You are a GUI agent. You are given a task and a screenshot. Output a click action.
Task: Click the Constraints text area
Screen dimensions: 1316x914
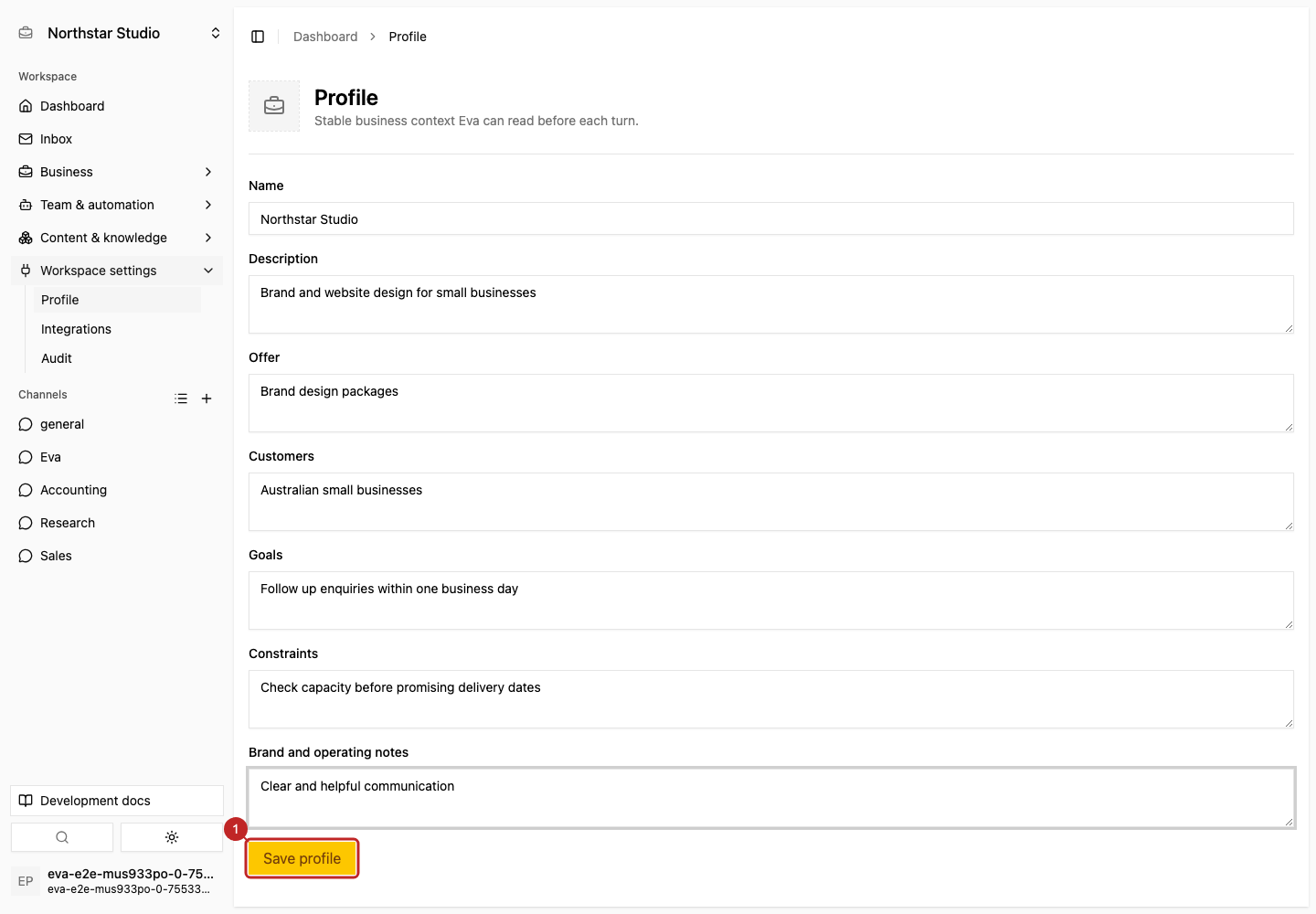tap(771, 699)
